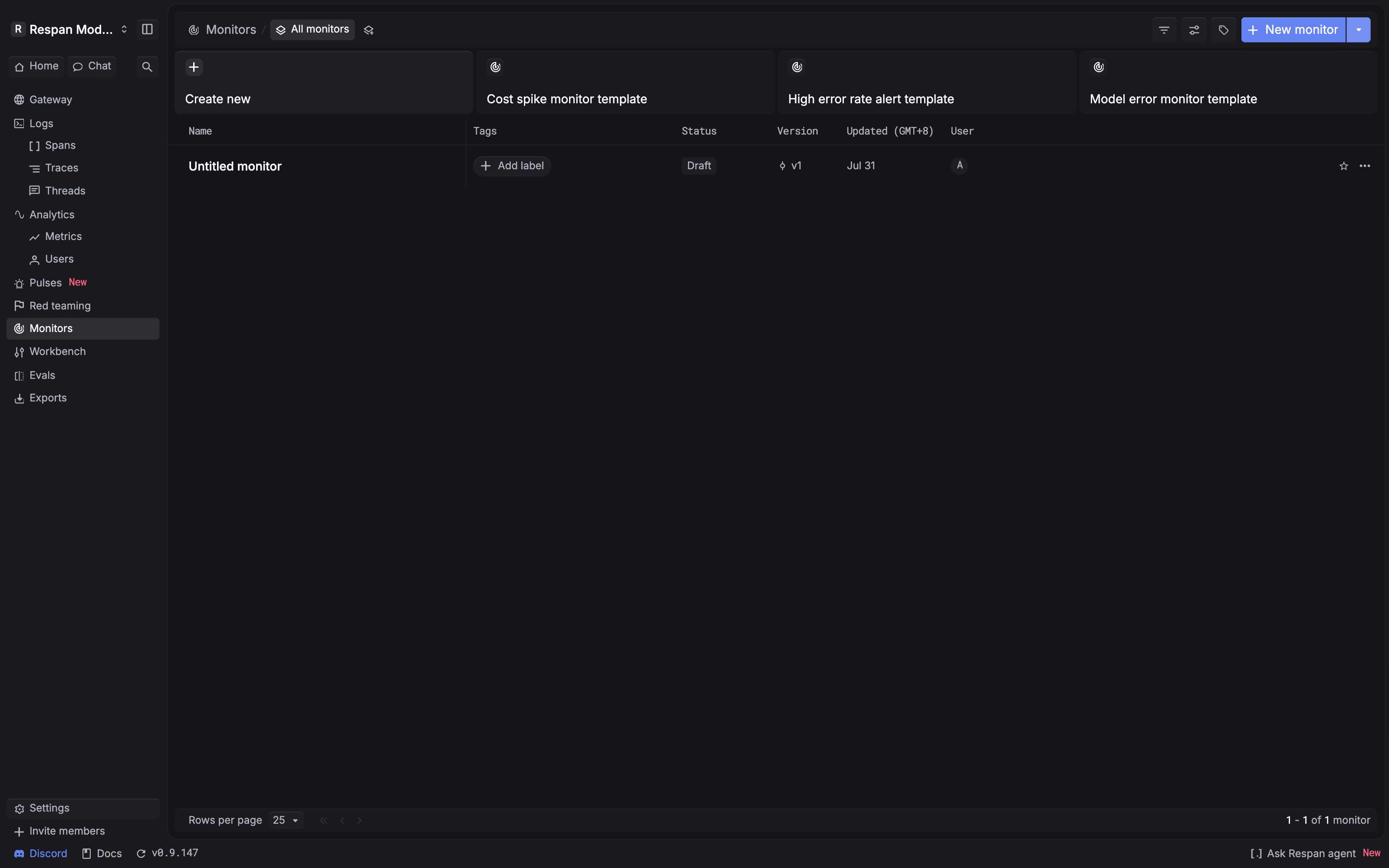The image size is (1389, 868).
Task: Click the tag labels icon in toolbar
Action: coord(1224,30)
